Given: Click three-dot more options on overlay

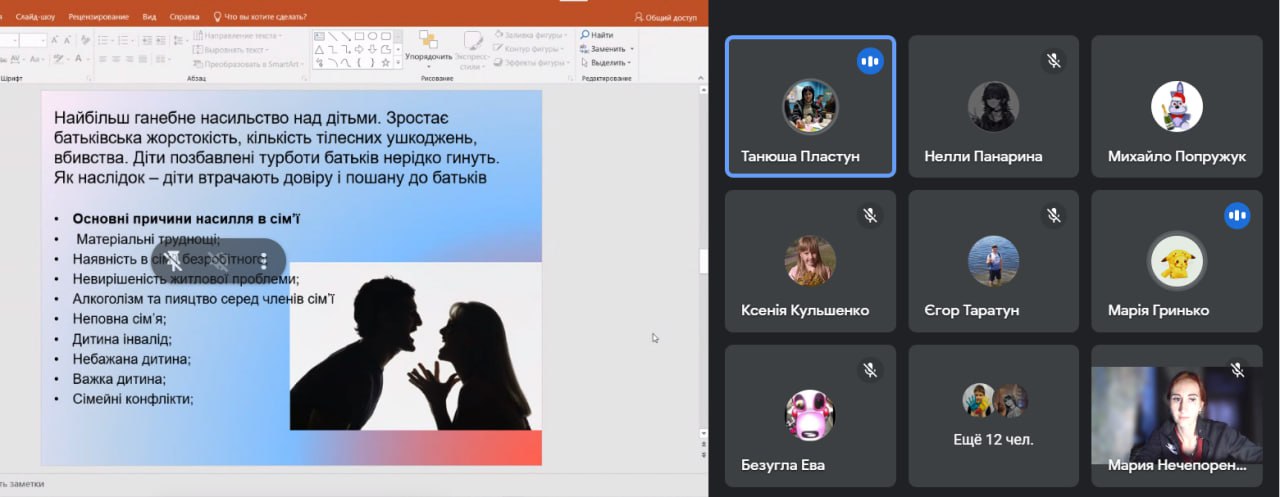Looking at the screenshot, I should [263, 261].
